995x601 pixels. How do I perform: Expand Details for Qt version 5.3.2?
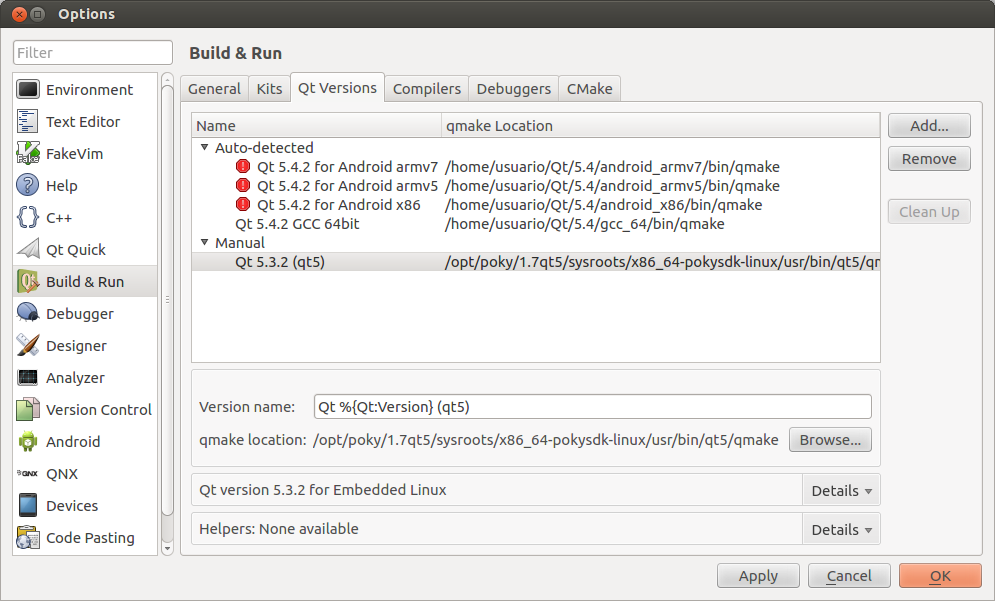pos(841,491)
